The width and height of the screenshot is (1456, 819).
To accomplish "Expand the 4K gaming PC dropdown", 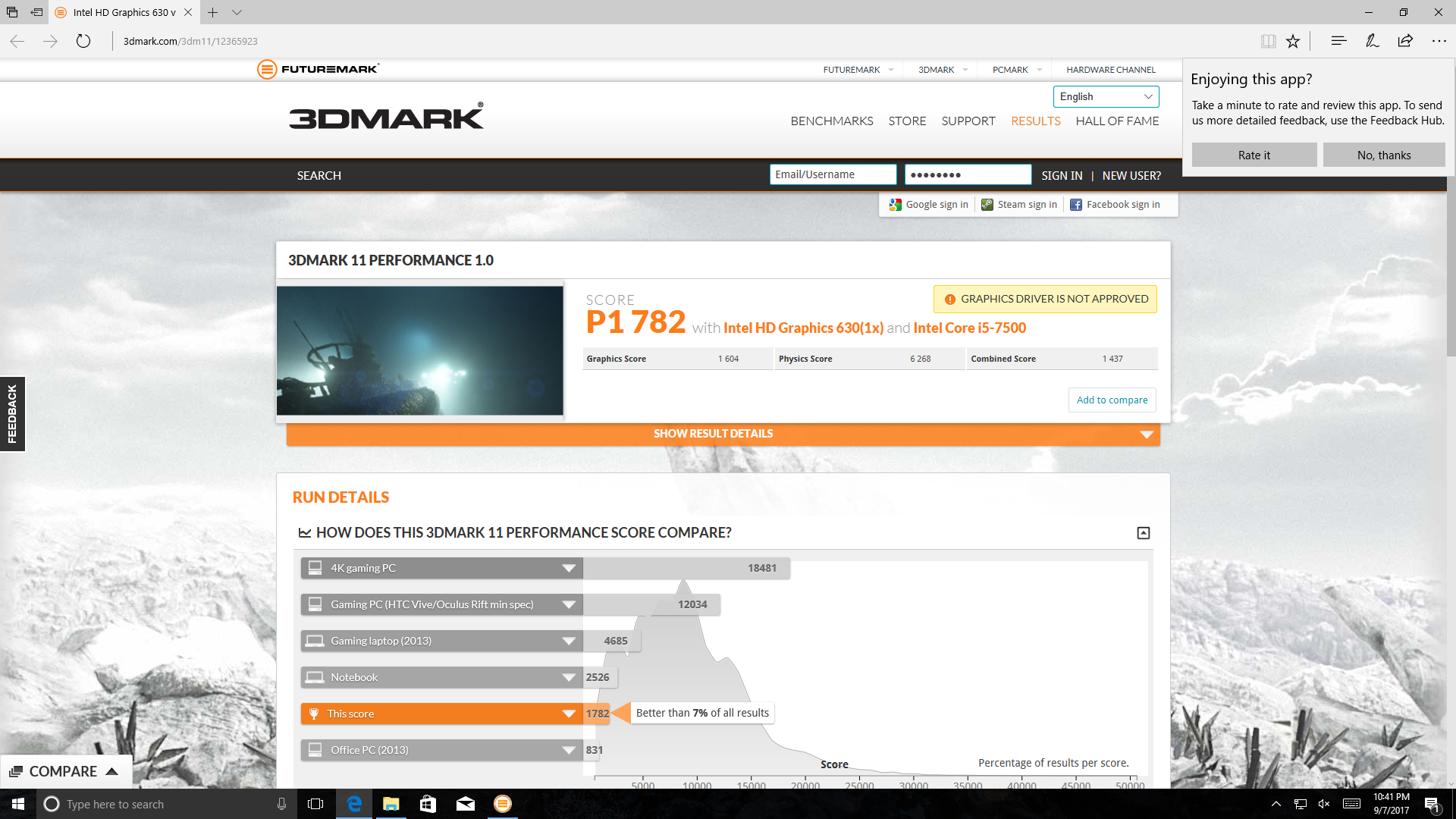I will (569, 568).
